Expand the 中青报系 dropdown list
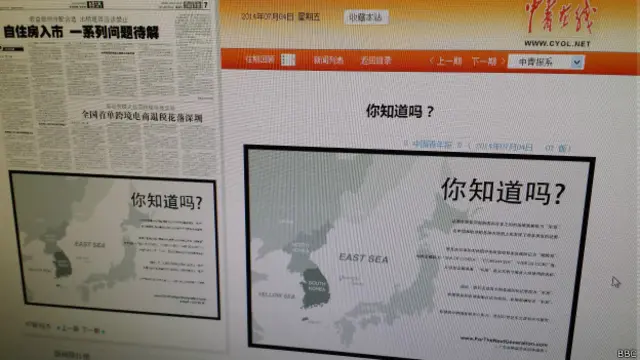640x360 pixels. tap(546, 62)
